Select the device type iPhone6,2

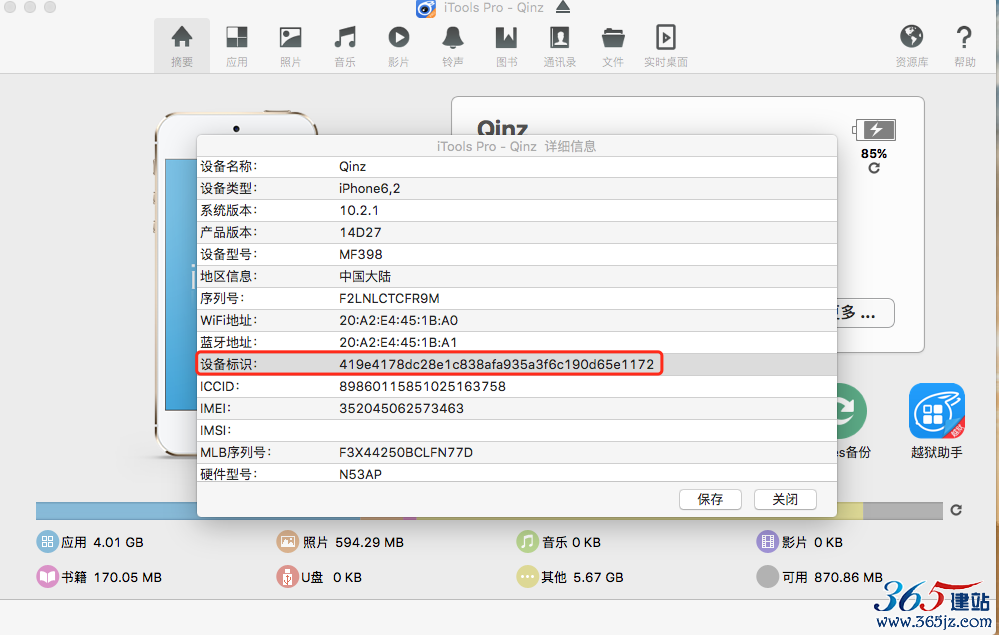pyautogui.click(x=370, y=189)
